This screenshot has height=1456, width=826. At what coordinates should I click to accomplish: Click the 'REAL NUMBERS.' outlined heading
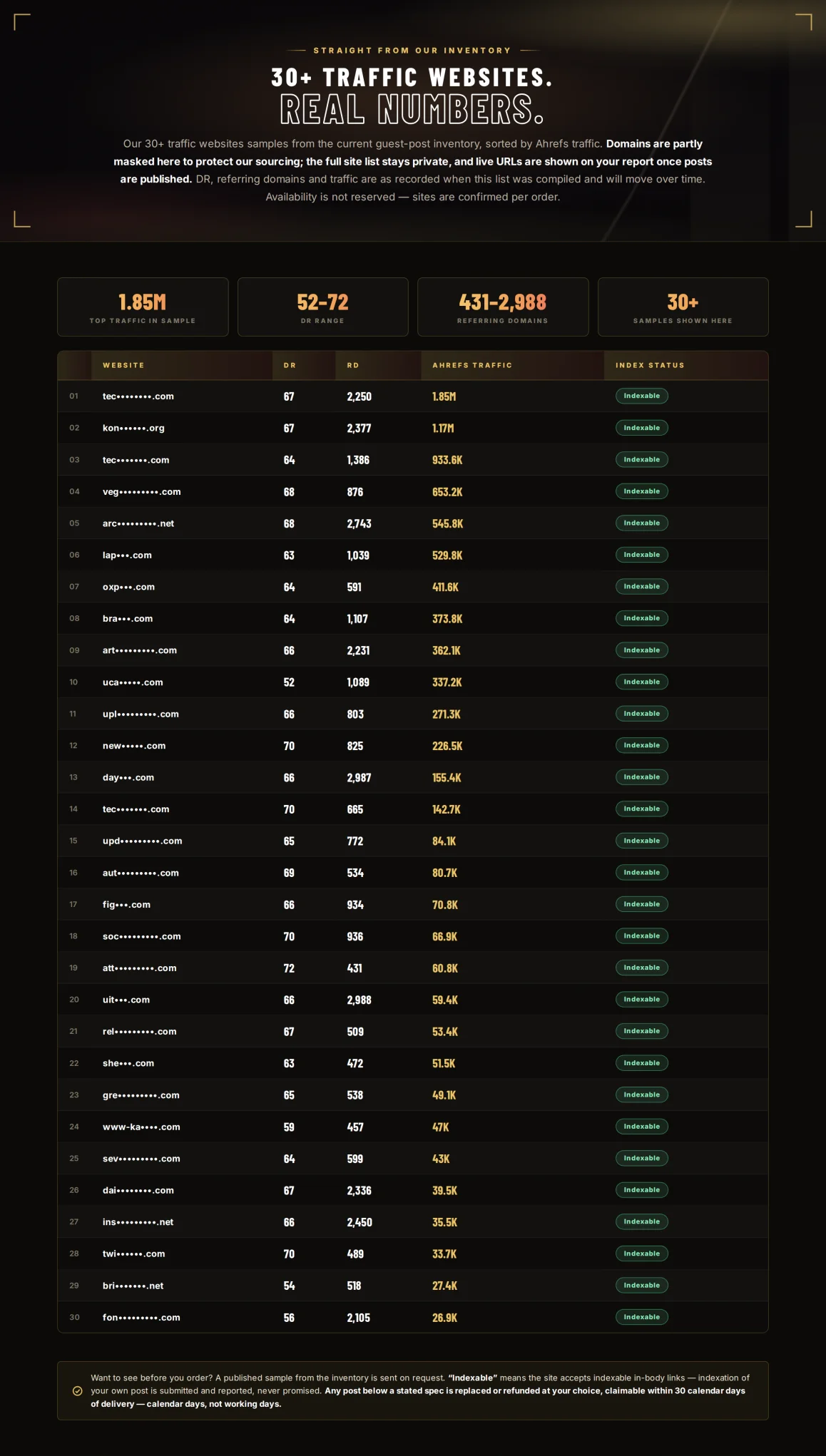pyautogui.click(x=412, y=109)
